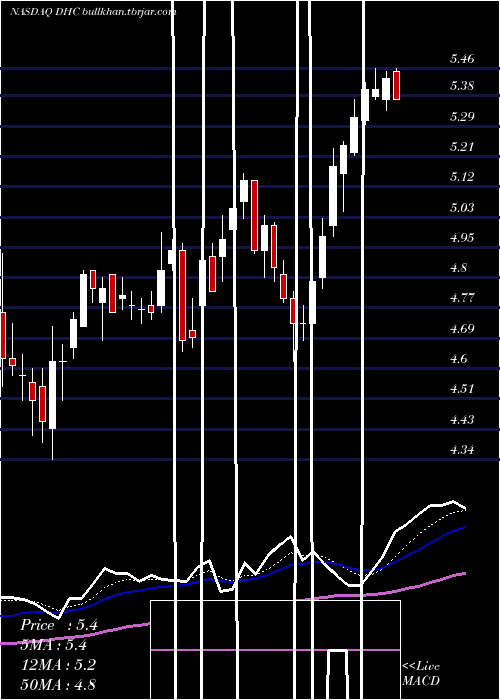
Task: Click the most recent red candlestick at chart end
Action: (396, 85)
